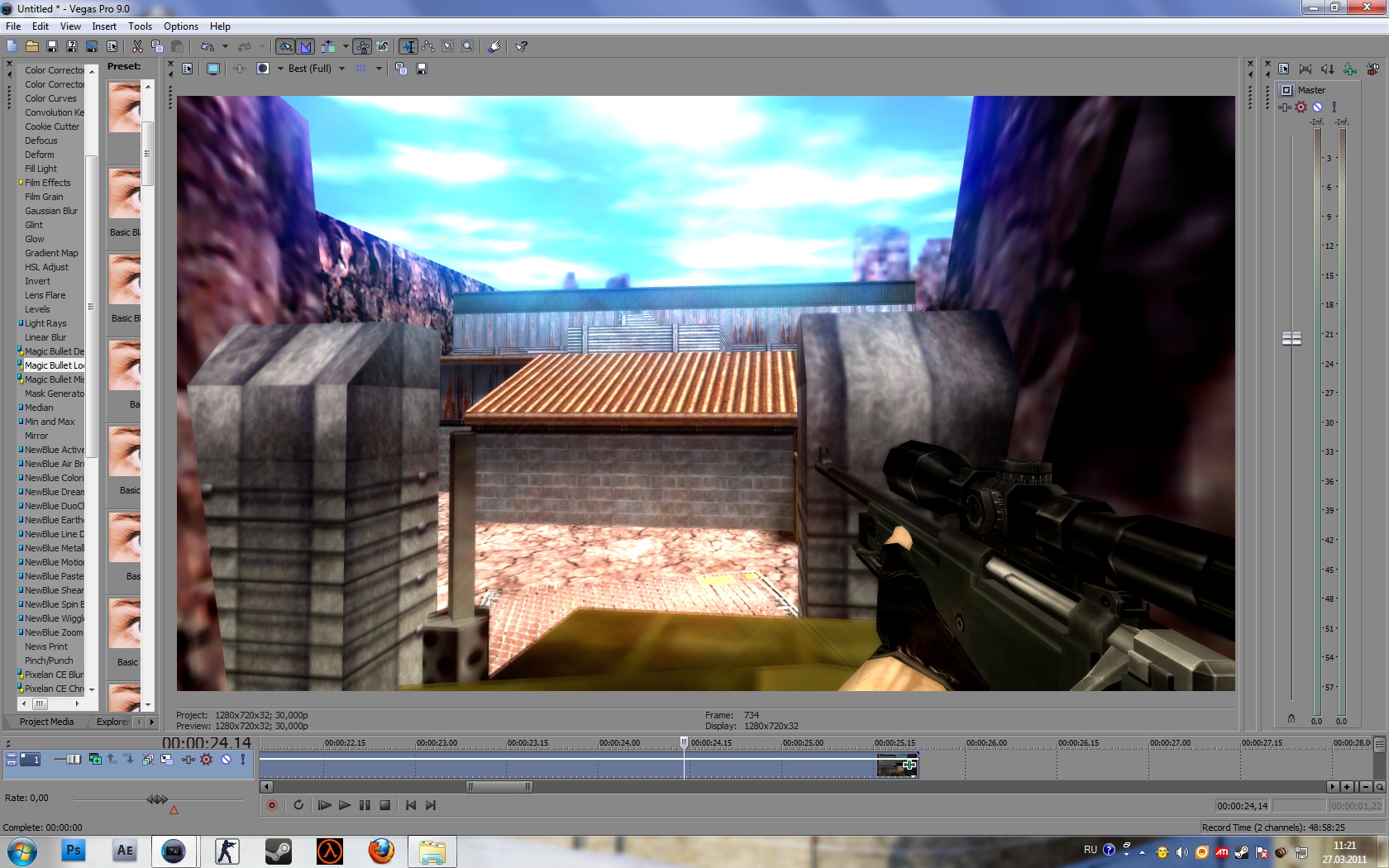
Task: Click the timeline clip at 00:00:25,15
Action: tap(897, 765)
